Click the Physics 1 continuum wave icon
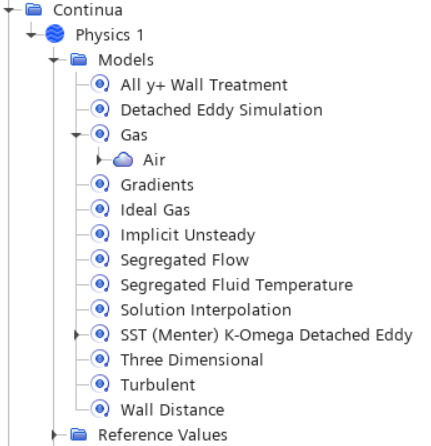This screenshot has height=446, width=431. (55, 34)
